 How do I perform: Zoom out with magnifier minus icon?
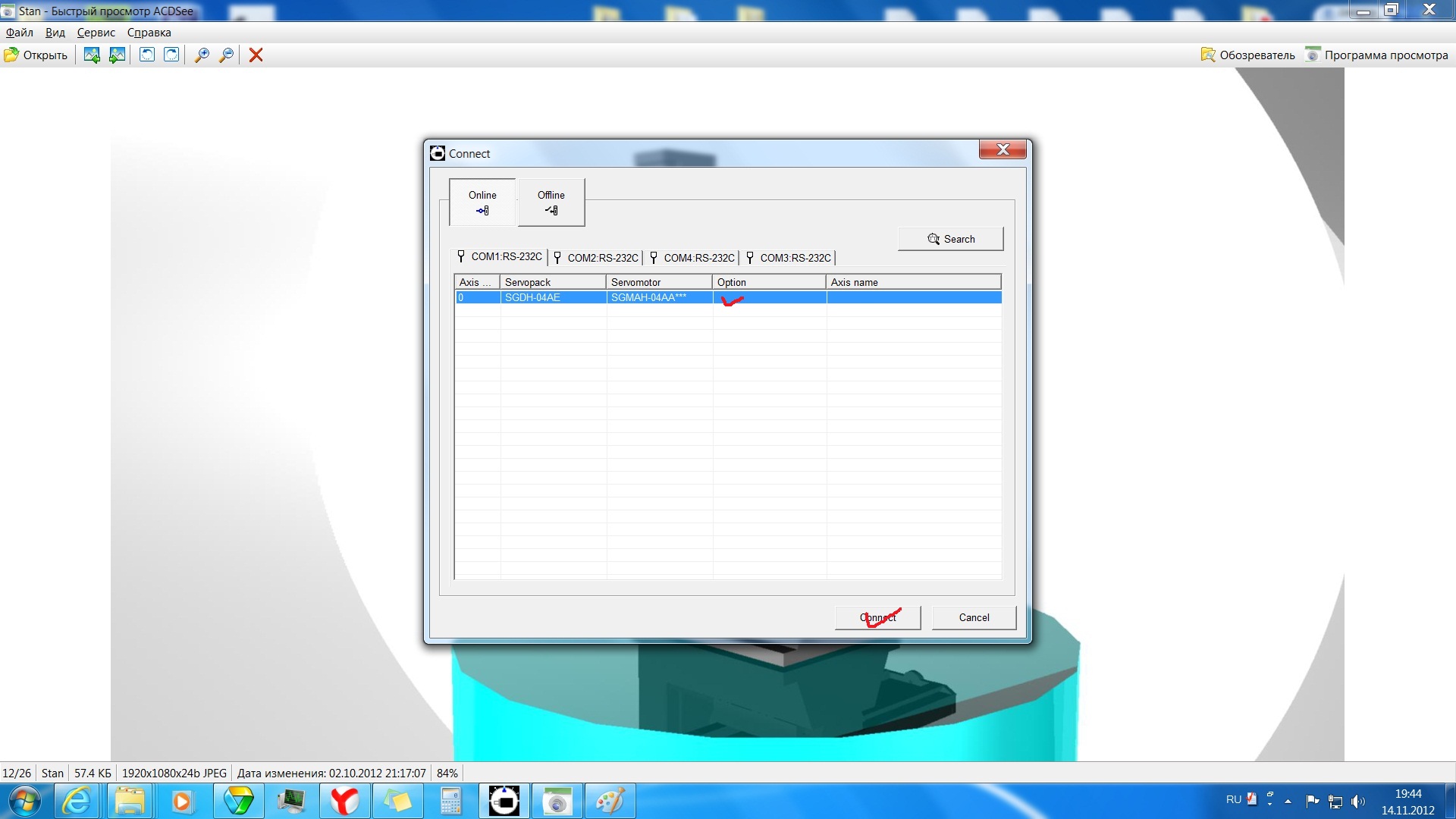click(226, 55)
